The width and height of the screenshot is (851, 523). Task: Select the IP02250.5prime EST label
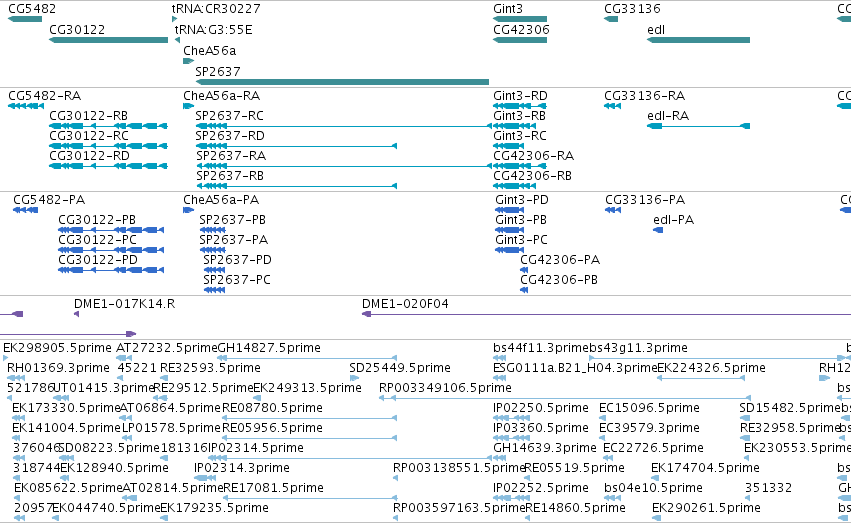[541, 409]
